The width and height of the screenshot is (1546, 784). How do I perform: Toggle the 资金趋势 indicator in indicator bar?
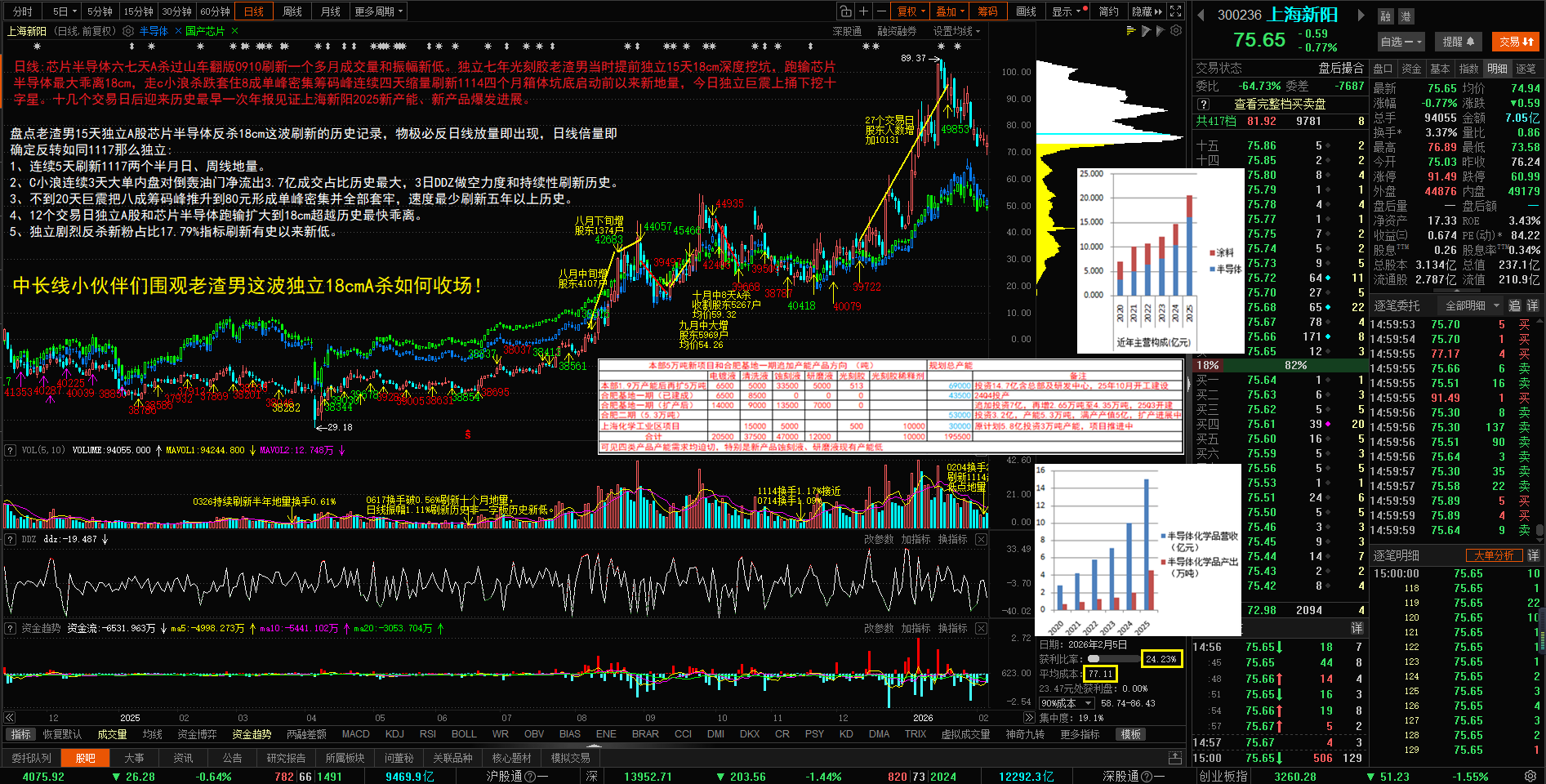[x=252, y=734]
